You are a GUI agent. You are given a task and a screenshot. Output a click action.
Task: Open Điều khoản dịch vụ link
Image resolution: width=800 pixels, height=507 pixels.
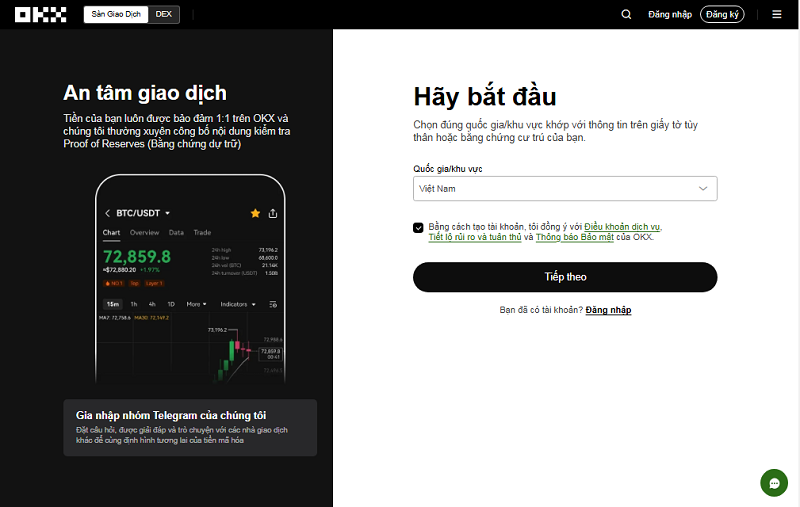[x=622, y=226]
